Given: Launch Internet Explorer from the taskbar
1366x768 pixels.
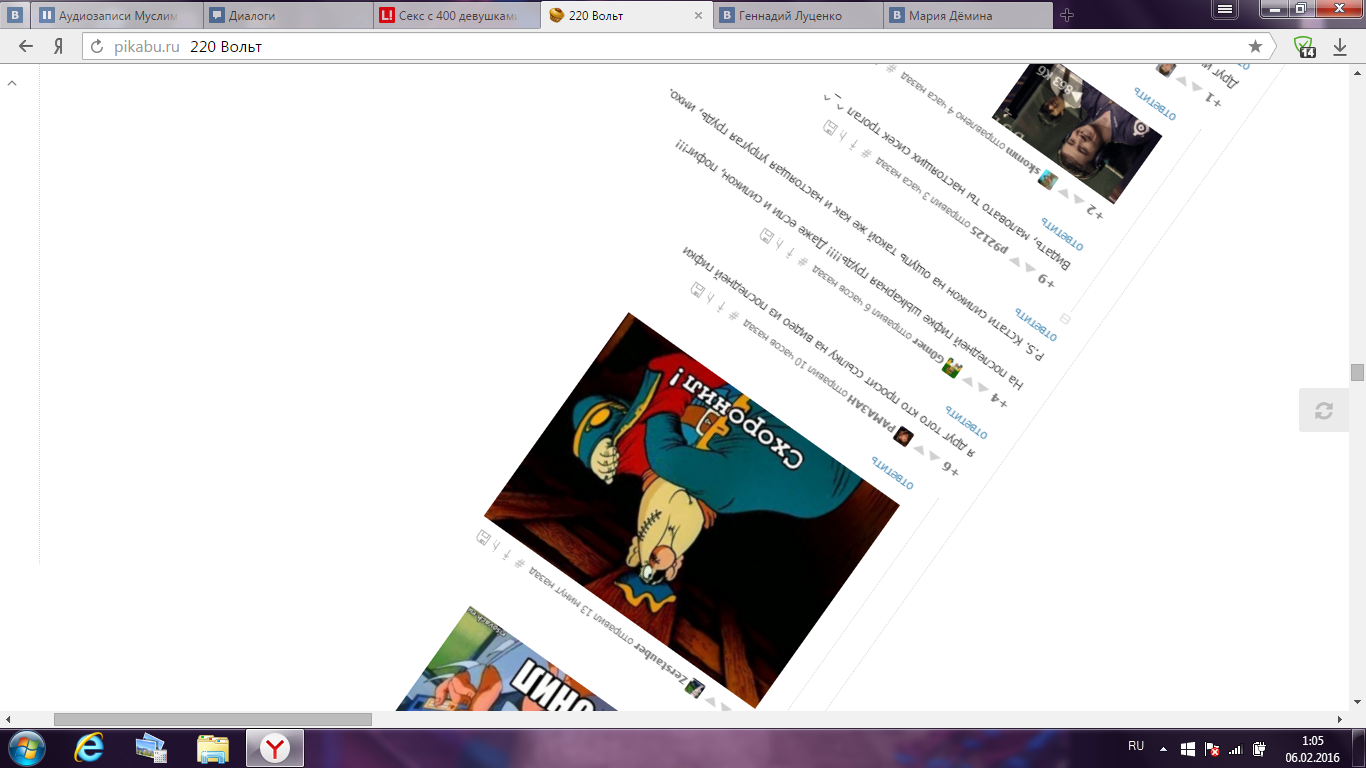Looking at the screenshot, I should (x=90, y=748).
